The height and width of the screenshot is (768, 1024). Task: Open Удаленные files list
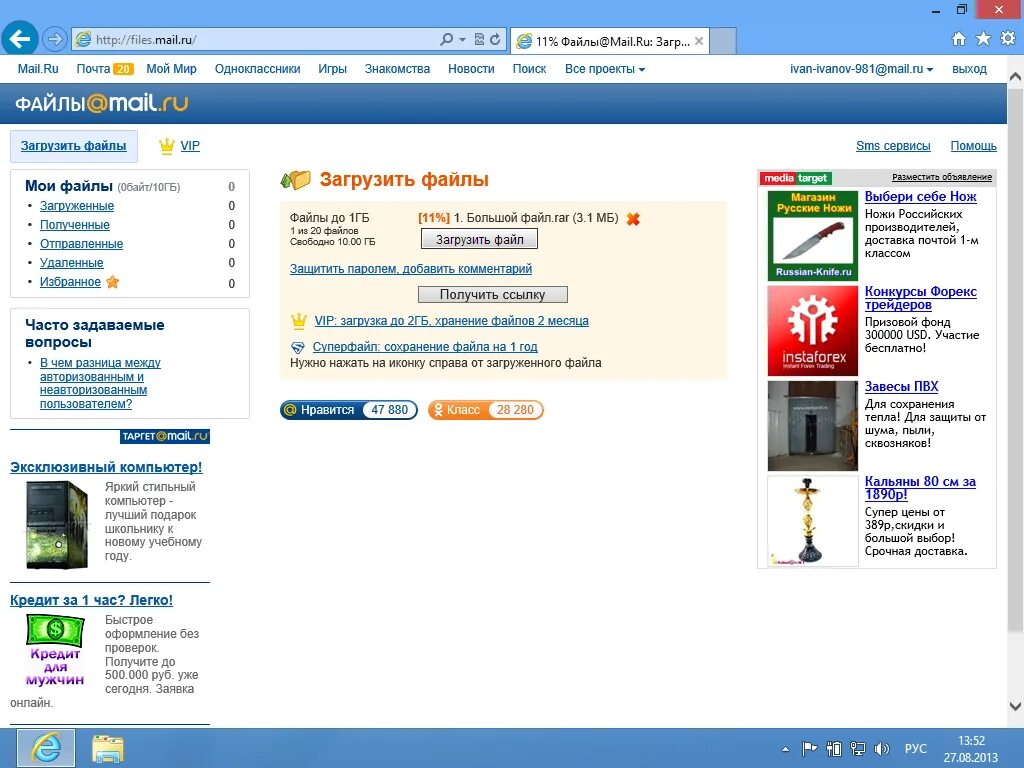(x=71, y=263)
